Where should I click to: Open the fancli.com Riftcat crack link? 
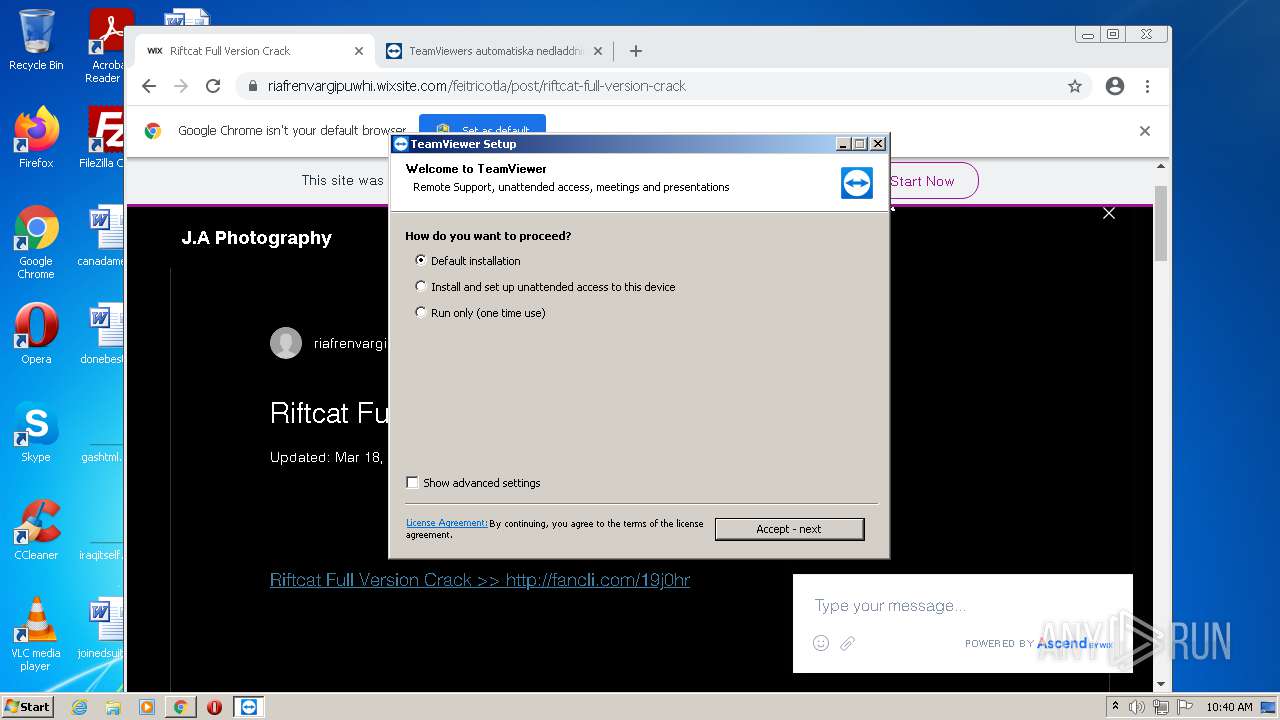(480, 580)
